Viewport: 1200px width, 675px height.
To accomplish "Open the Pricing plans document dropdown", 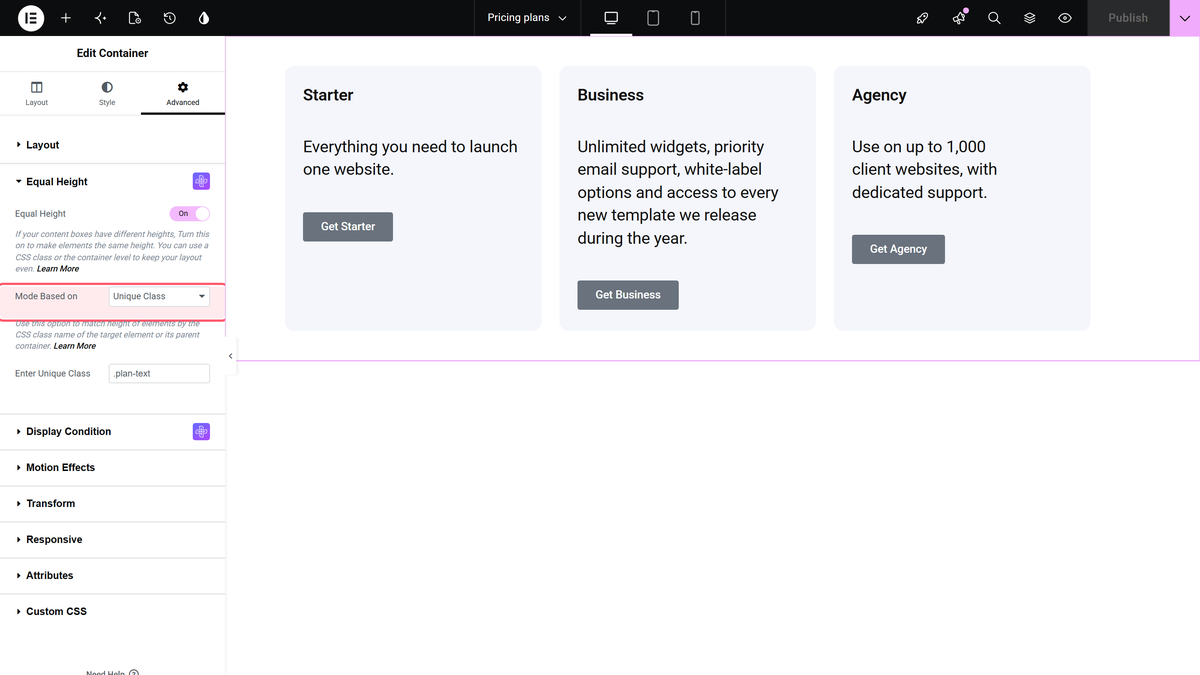I will (x=527, y=18).
